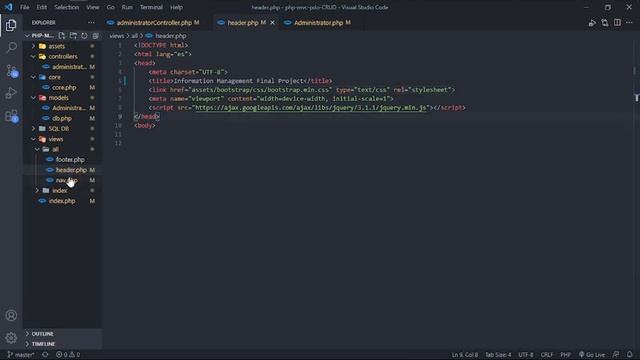Collapse the all folder

tap(37, 149)
